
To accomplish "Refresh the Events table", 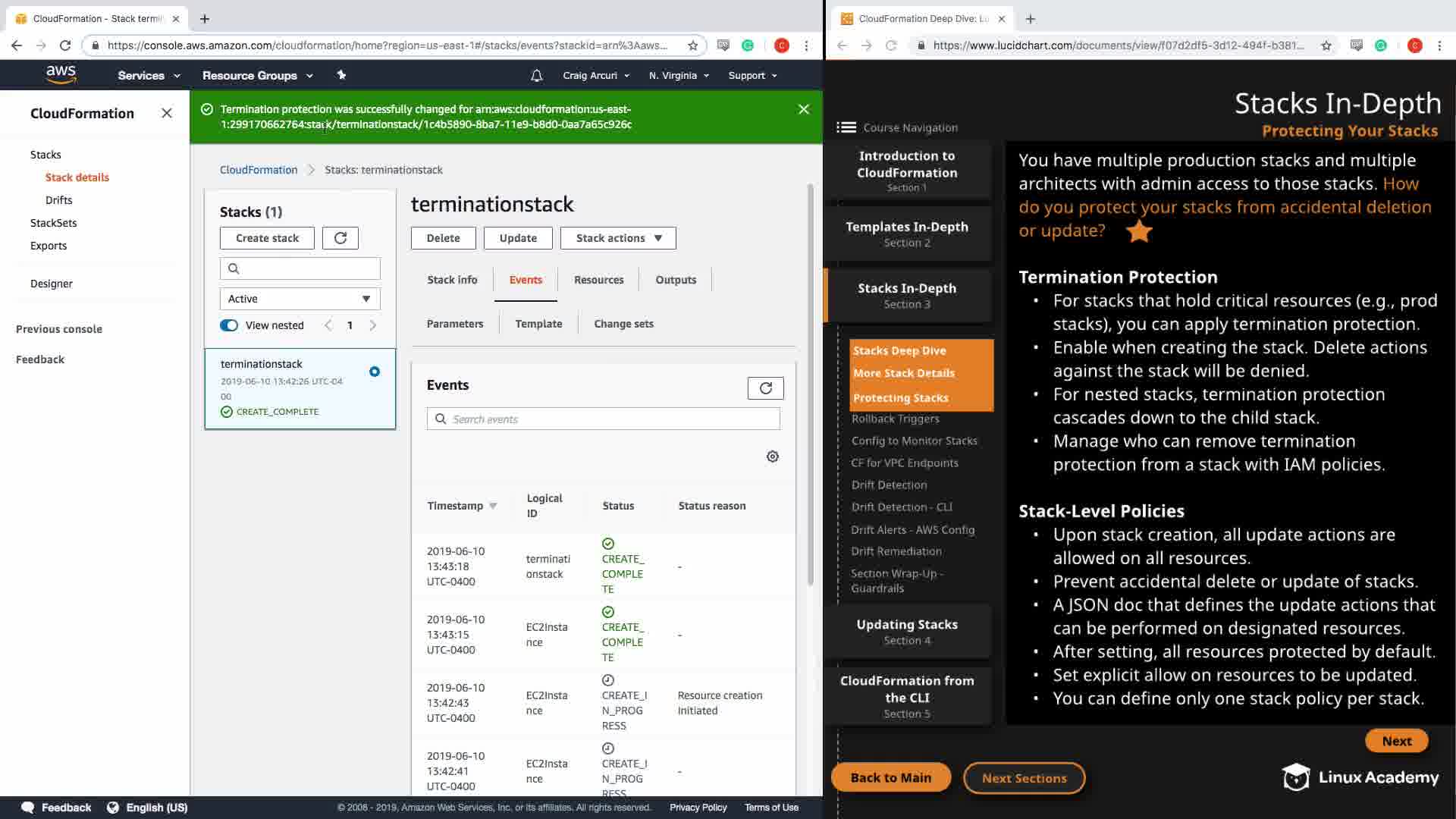I will 765,388.
